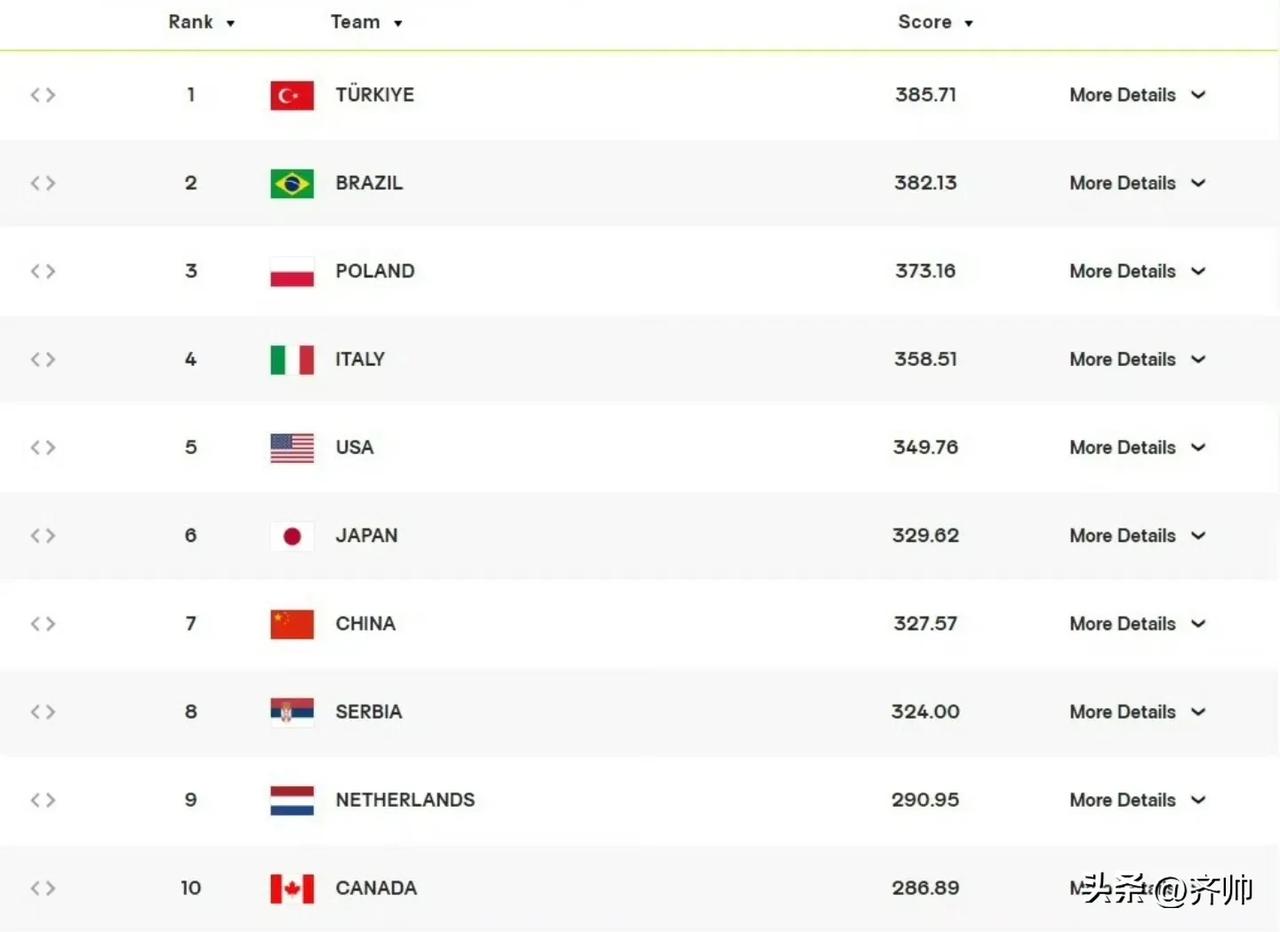Click the chevron next to Brazil's More Details

click(x=1198, y=183)
